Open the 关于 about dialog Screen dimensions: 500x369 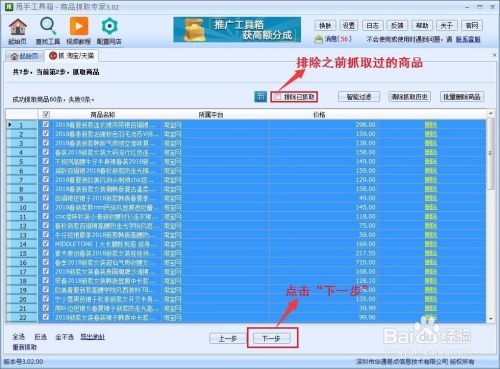tap(446, 25)
